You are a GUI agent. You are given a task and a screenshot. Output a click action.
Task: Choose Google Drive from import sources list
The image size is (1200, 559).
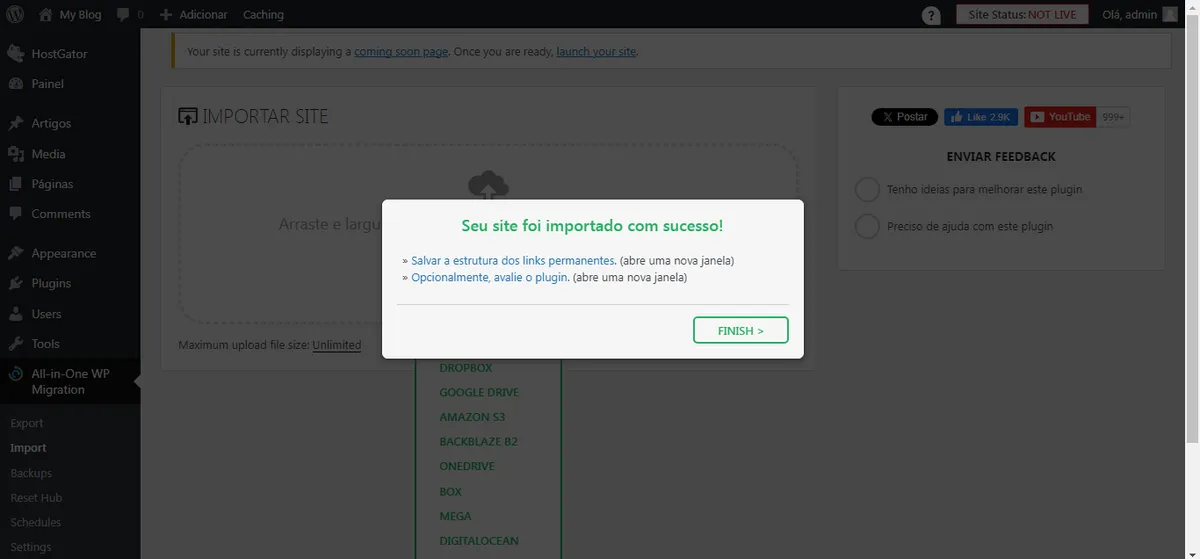[479, 393]
